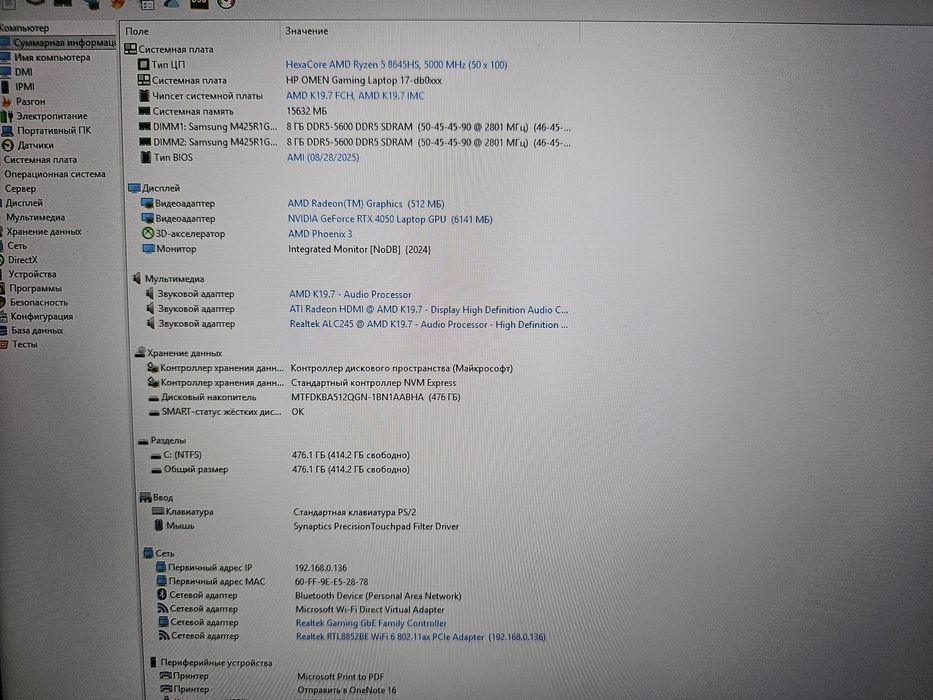Screen dimensions: 933x700
Task: Open HexaCore AMD Ryzen 5 8645HS link
Action: [x=396, y=65]
